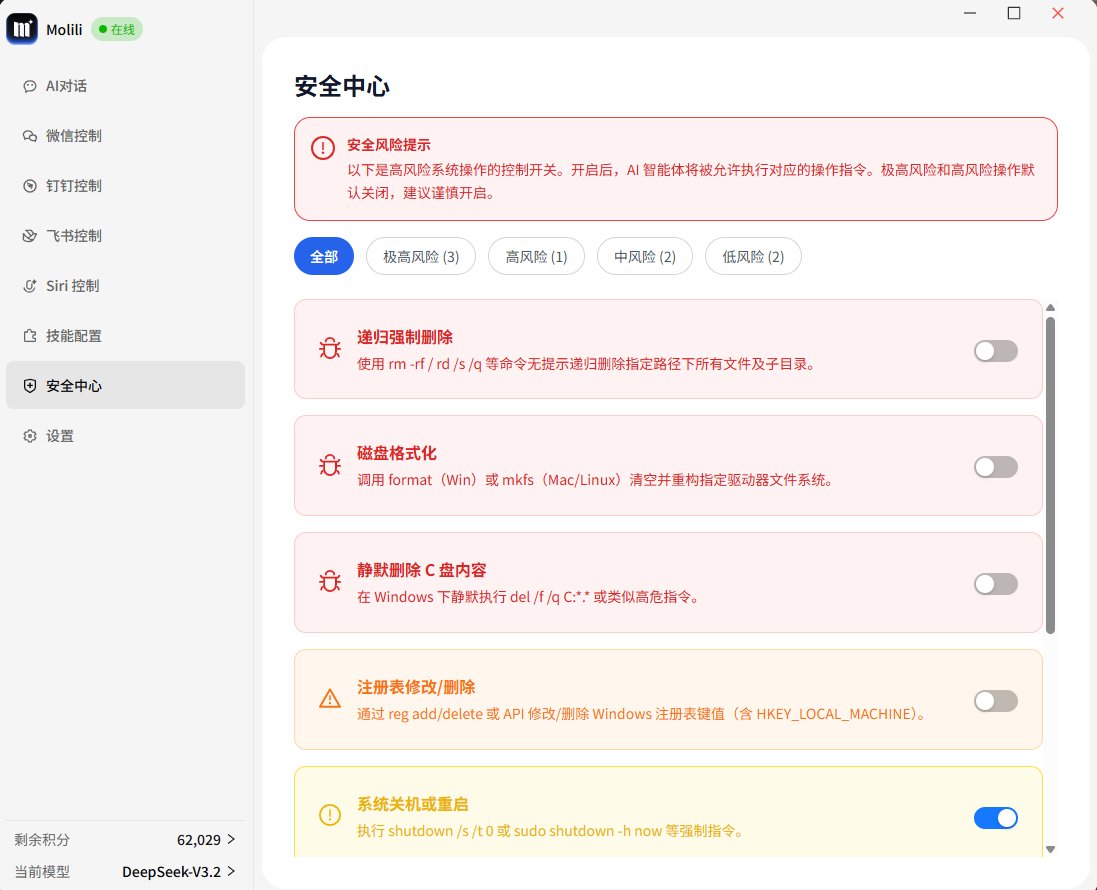The height and width of the screenshot is (890, 1097).
Task: Turn on 磁盘格式化 permission
Action: tap(995, 467)
